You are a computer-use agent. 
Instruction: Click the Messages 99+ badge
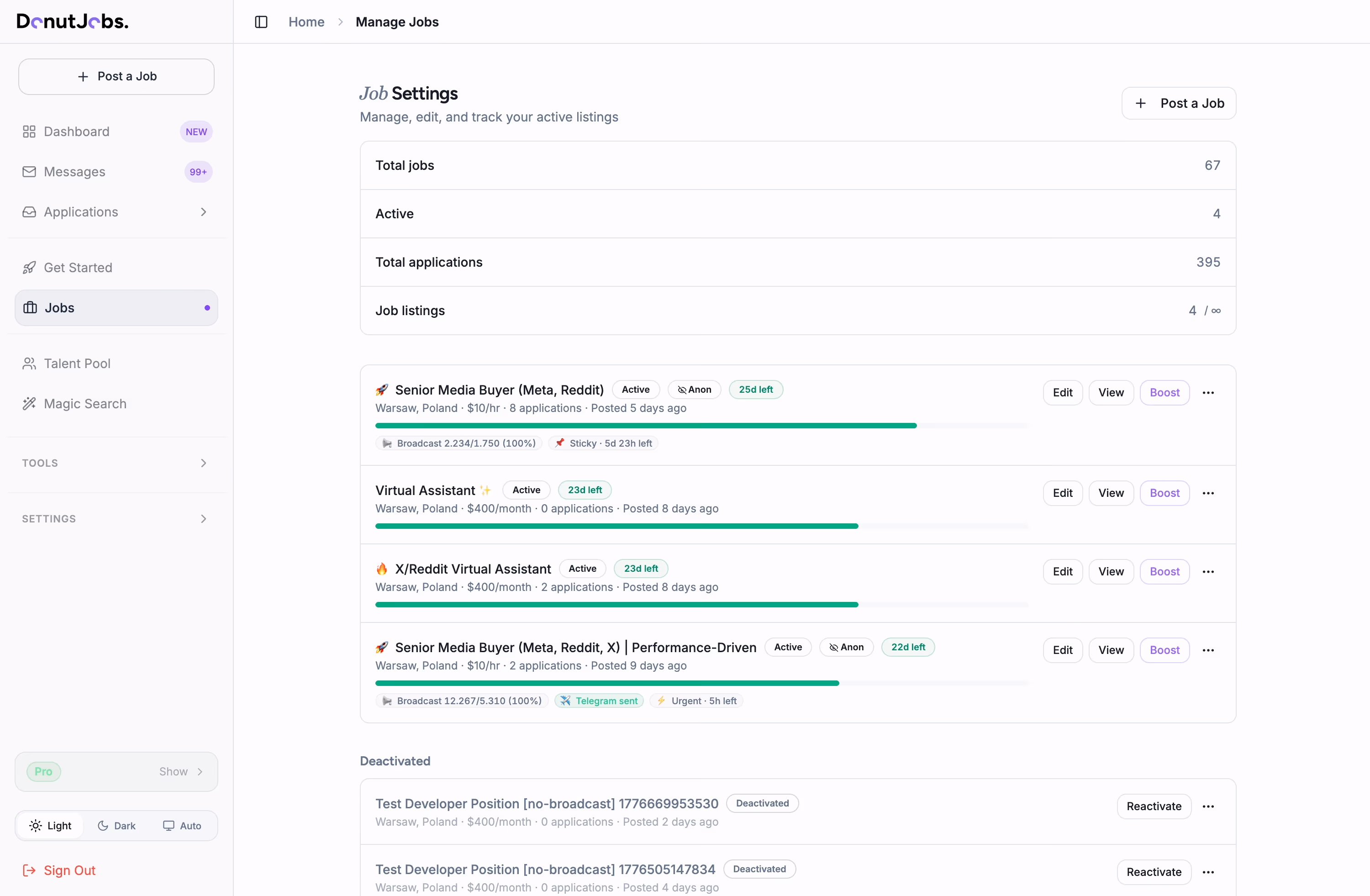coord(198,172)
